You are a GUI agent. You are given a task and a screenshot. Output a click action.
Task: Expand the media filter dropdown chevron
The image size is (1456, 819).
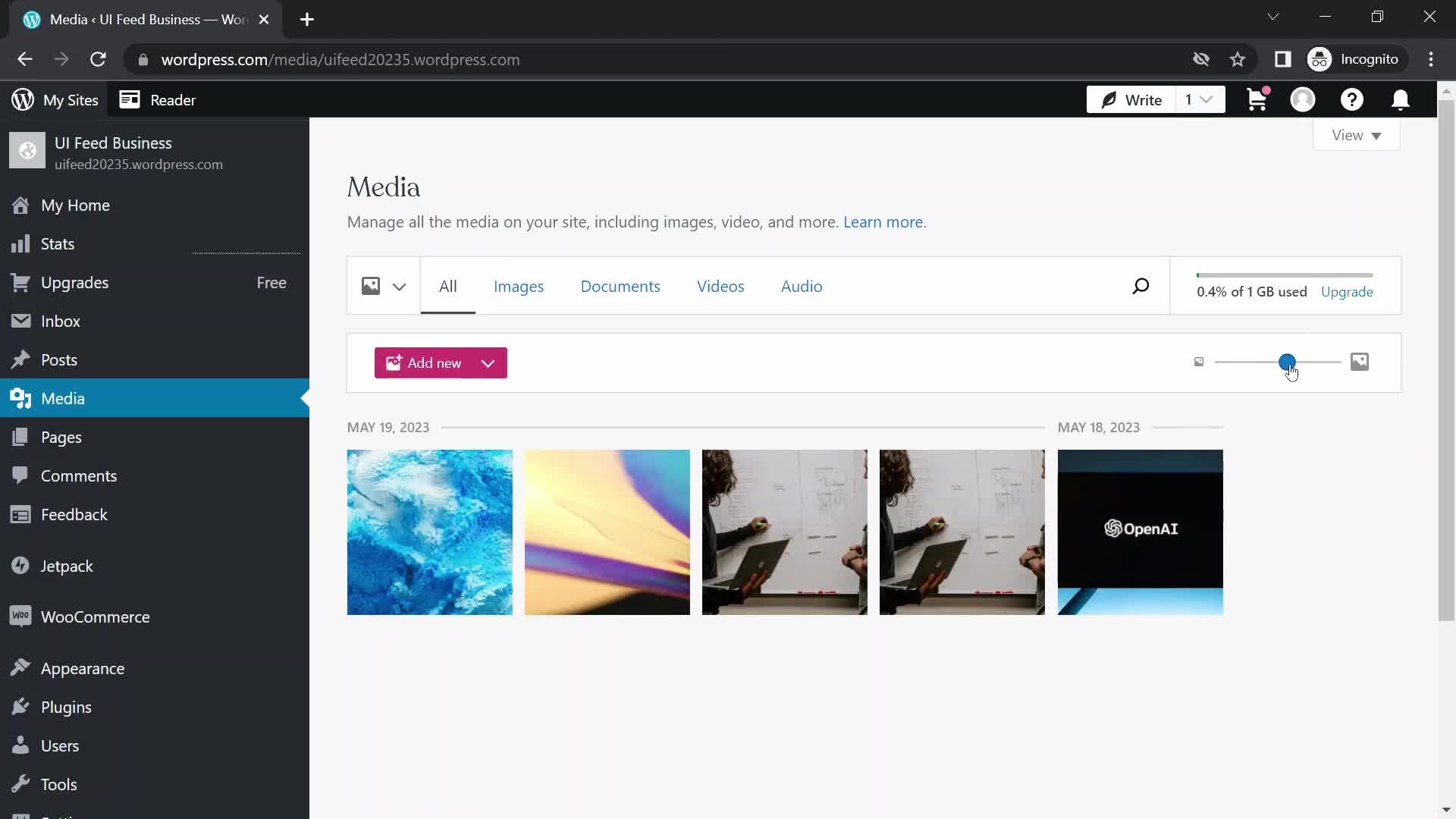coord(399,287)
